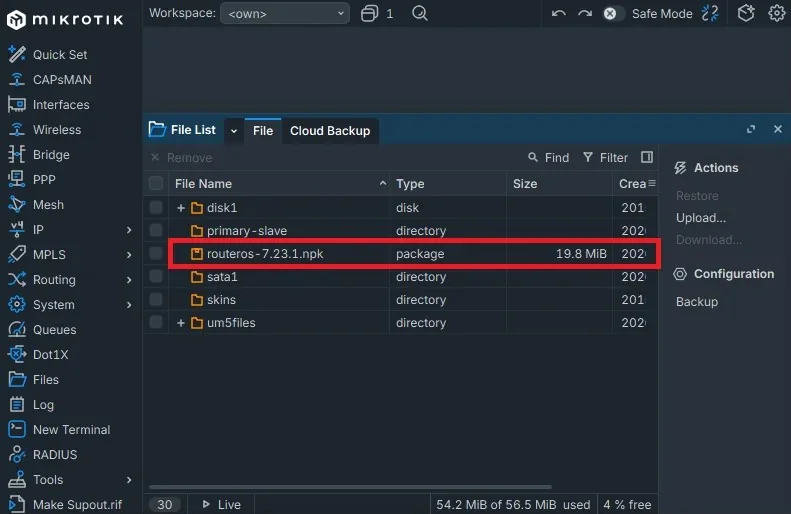
Task: Open PPP sidebar entry
Action: point(32,180)
